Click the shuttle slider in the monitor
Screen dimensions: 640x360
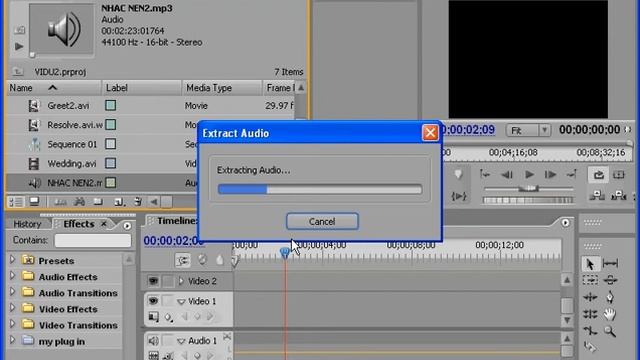point(529,189)
